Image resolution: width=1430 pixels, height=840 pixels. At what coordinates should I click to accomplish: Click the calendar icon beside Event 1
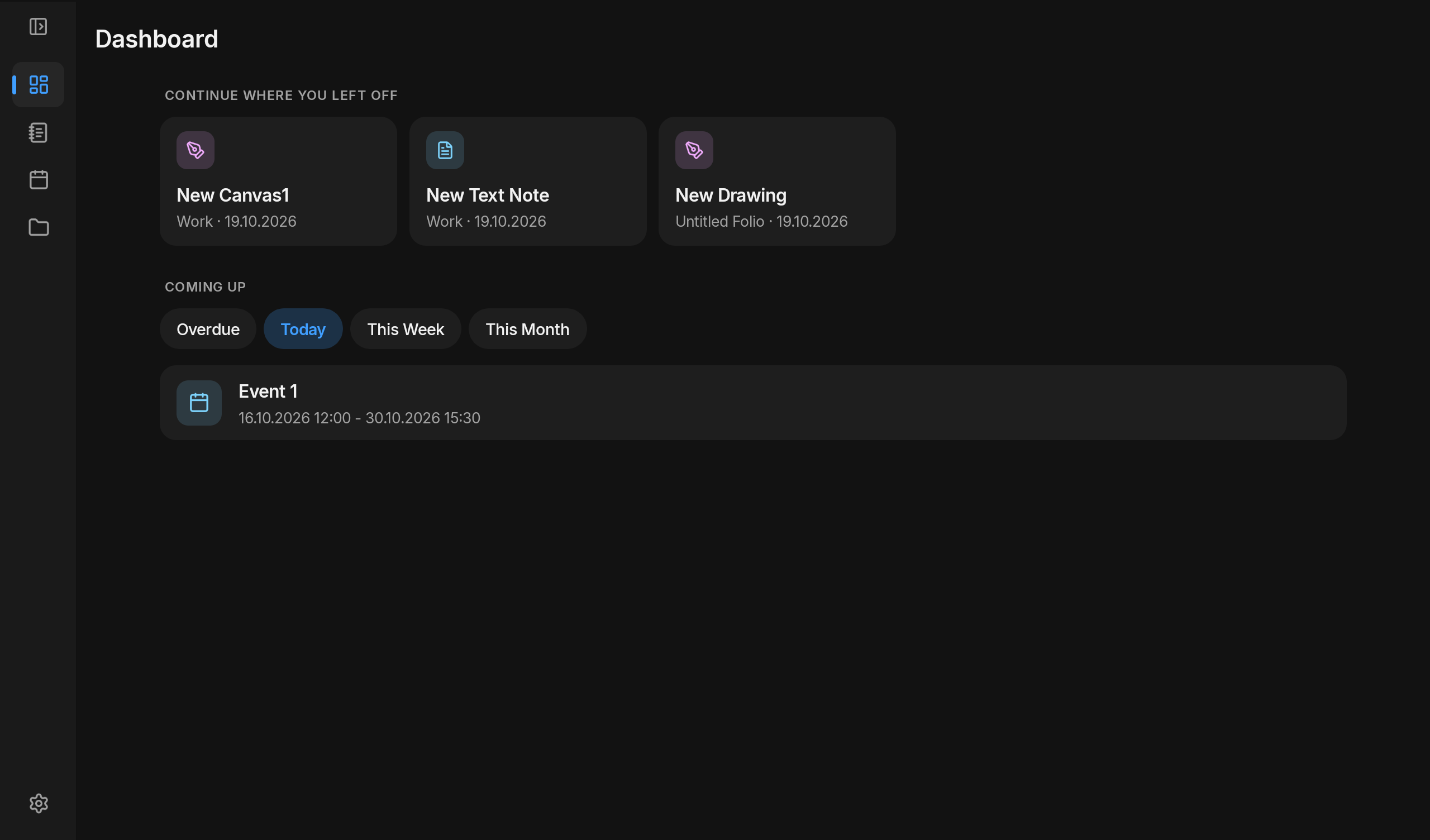pos(199,403)
